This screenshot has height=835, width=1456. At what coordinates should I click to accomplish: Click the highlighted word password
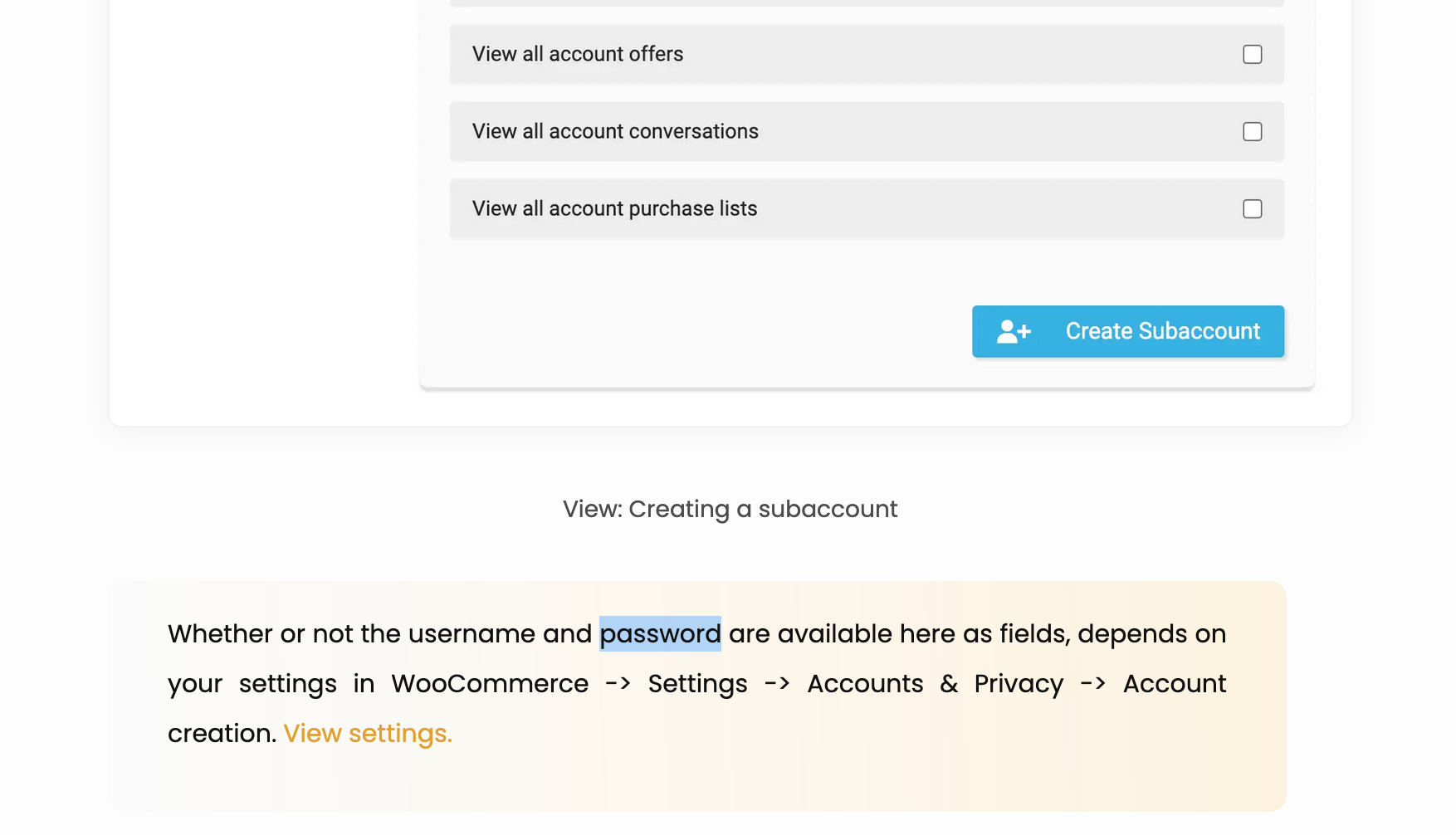pyautogui.click(x=660, y=634)
